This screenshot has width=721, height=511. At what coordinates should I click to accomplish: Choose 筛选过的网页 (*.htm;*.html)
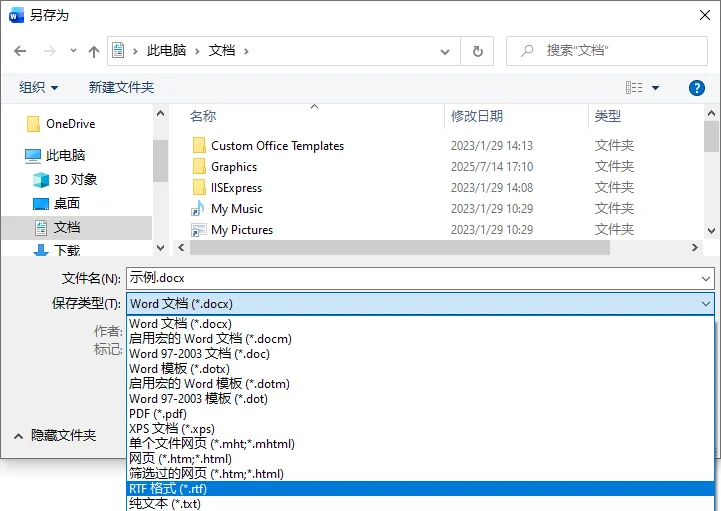pyautogui.click(x=420, y=473)
